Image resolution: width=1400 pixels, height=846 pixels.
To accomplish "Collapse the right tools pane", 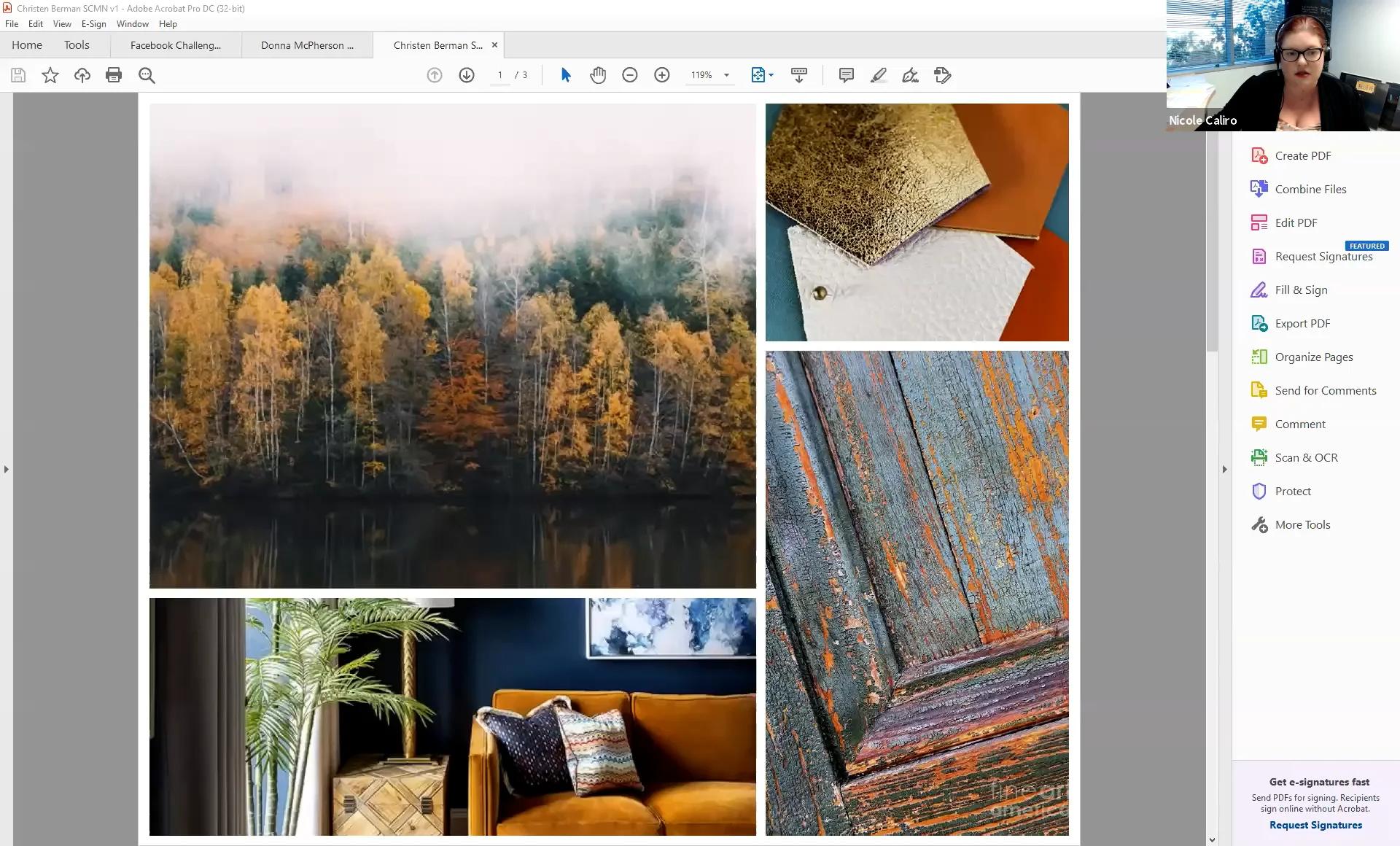I will [x=1224, y=469].
